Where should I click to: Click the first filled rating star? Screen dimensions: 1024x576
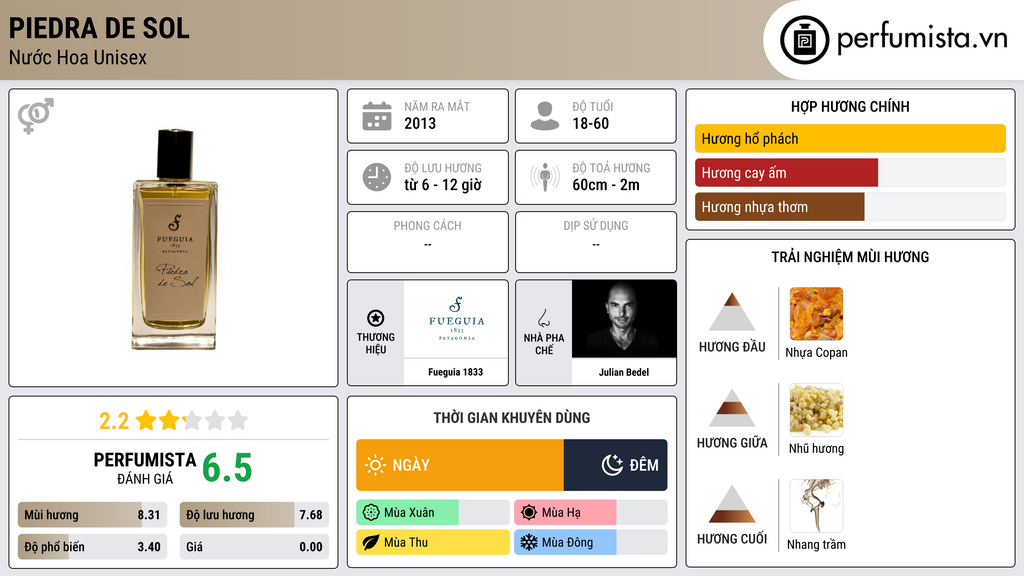pos(146,420)
